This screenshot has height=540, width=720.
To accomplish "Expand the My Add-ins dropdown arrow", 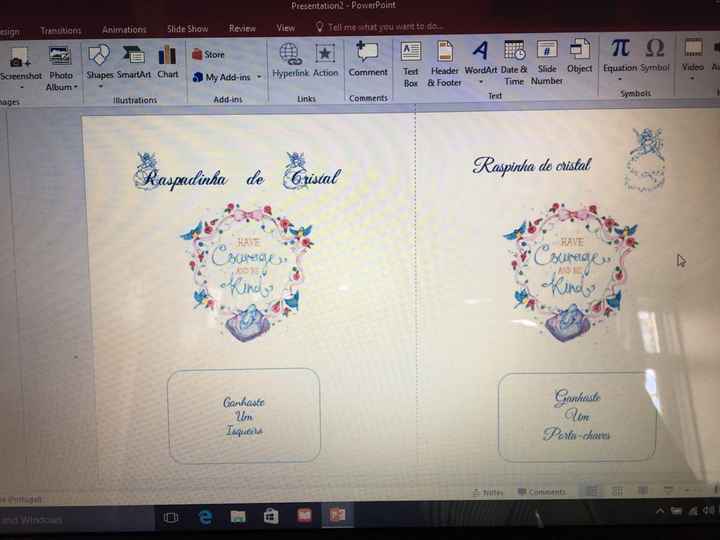I will pyautogui.click(x=259, y=77).
